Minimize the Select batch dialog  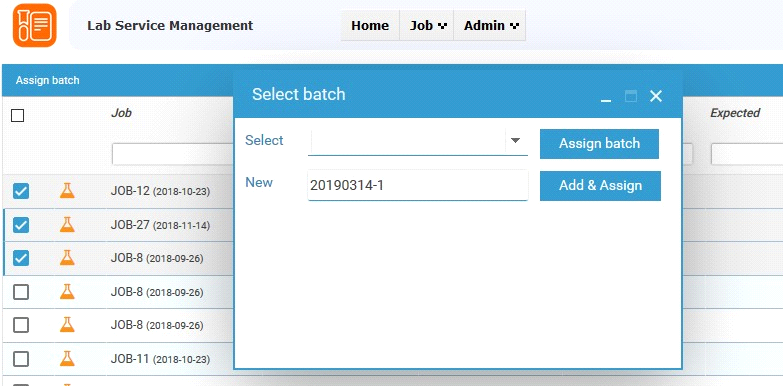point(606,97)
